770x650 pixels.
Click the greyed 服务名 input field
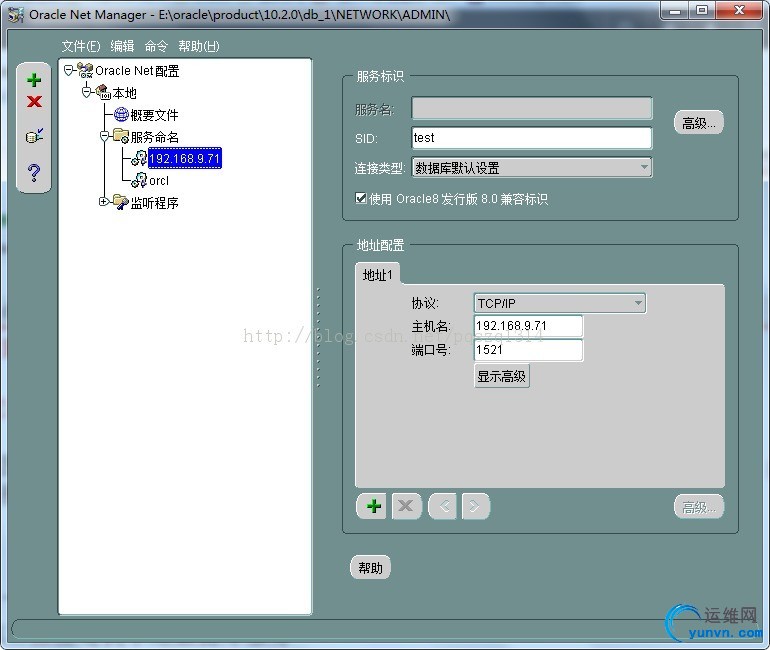pos(532,108)
